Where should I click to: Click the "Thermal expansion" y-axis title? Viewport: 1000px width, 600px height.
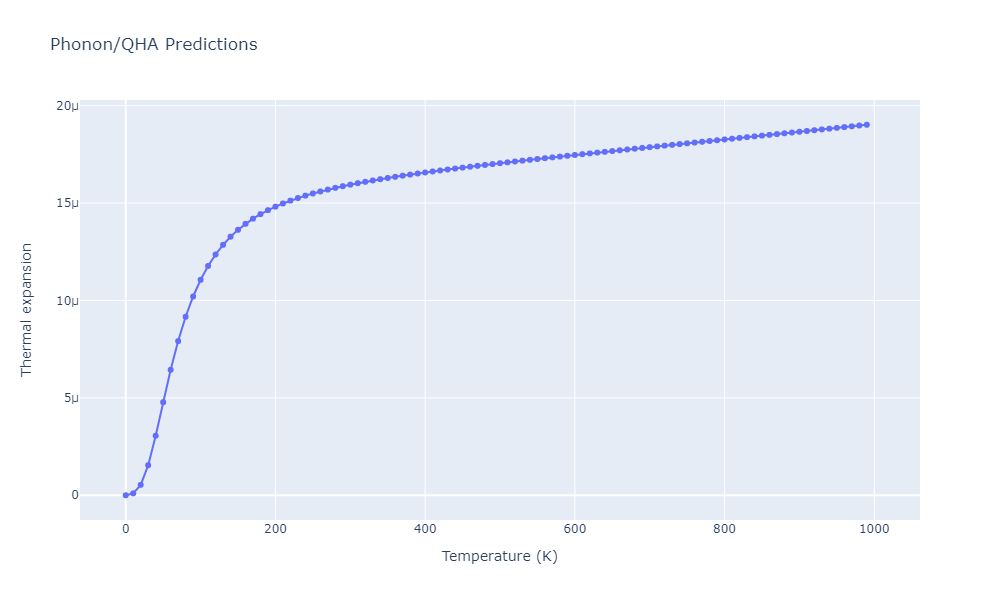[x=27, y=310]
